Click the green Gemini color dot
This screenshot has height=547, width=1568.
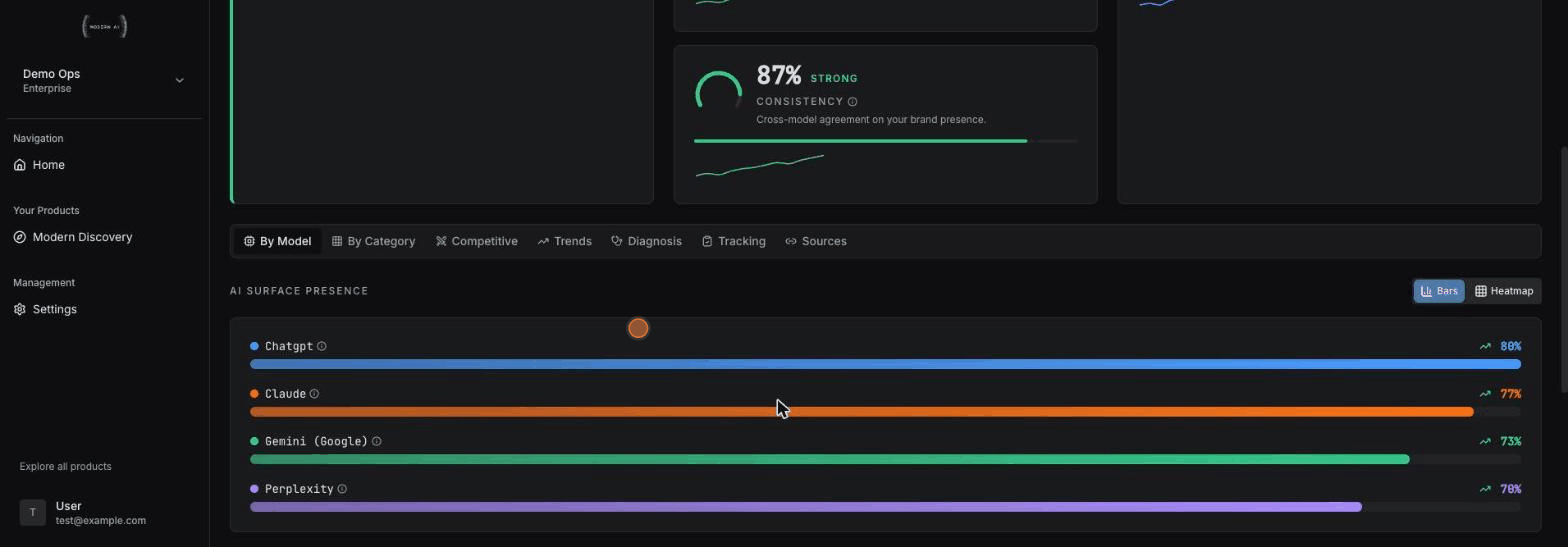coord(254,441)
